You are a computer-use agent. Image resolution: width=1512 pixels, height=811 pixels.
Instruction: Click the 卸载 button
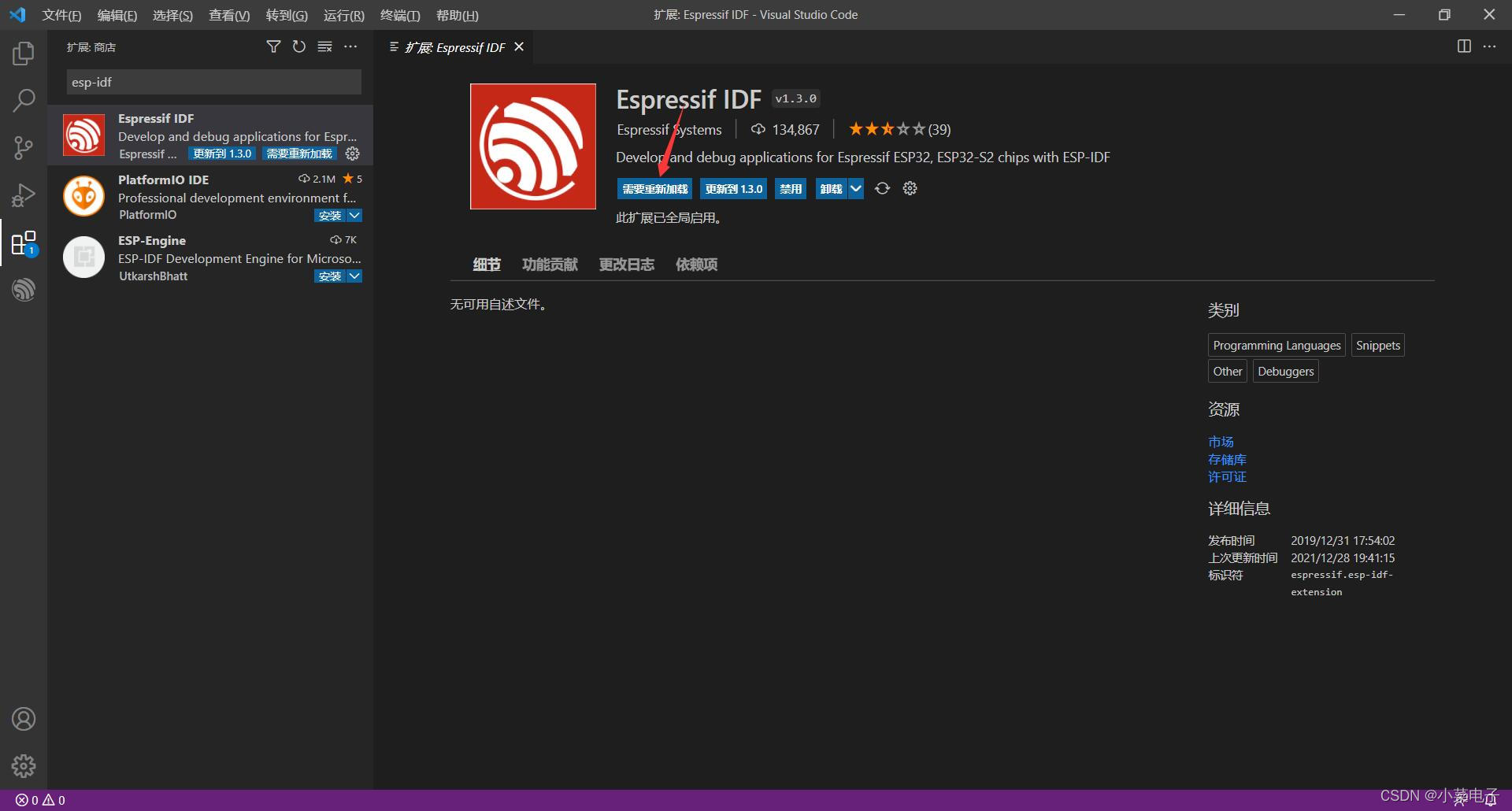pyautogui.click(x=832, y=189)
